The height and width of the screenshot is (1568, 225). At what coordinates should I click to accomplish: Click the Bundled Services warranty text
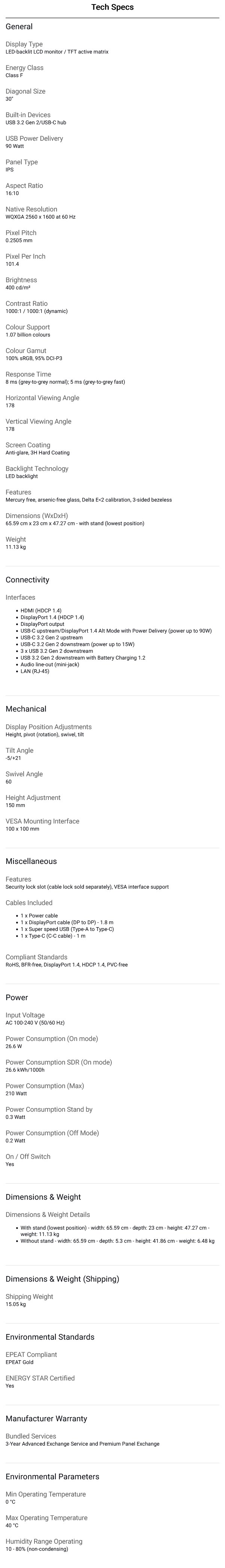82,1443
